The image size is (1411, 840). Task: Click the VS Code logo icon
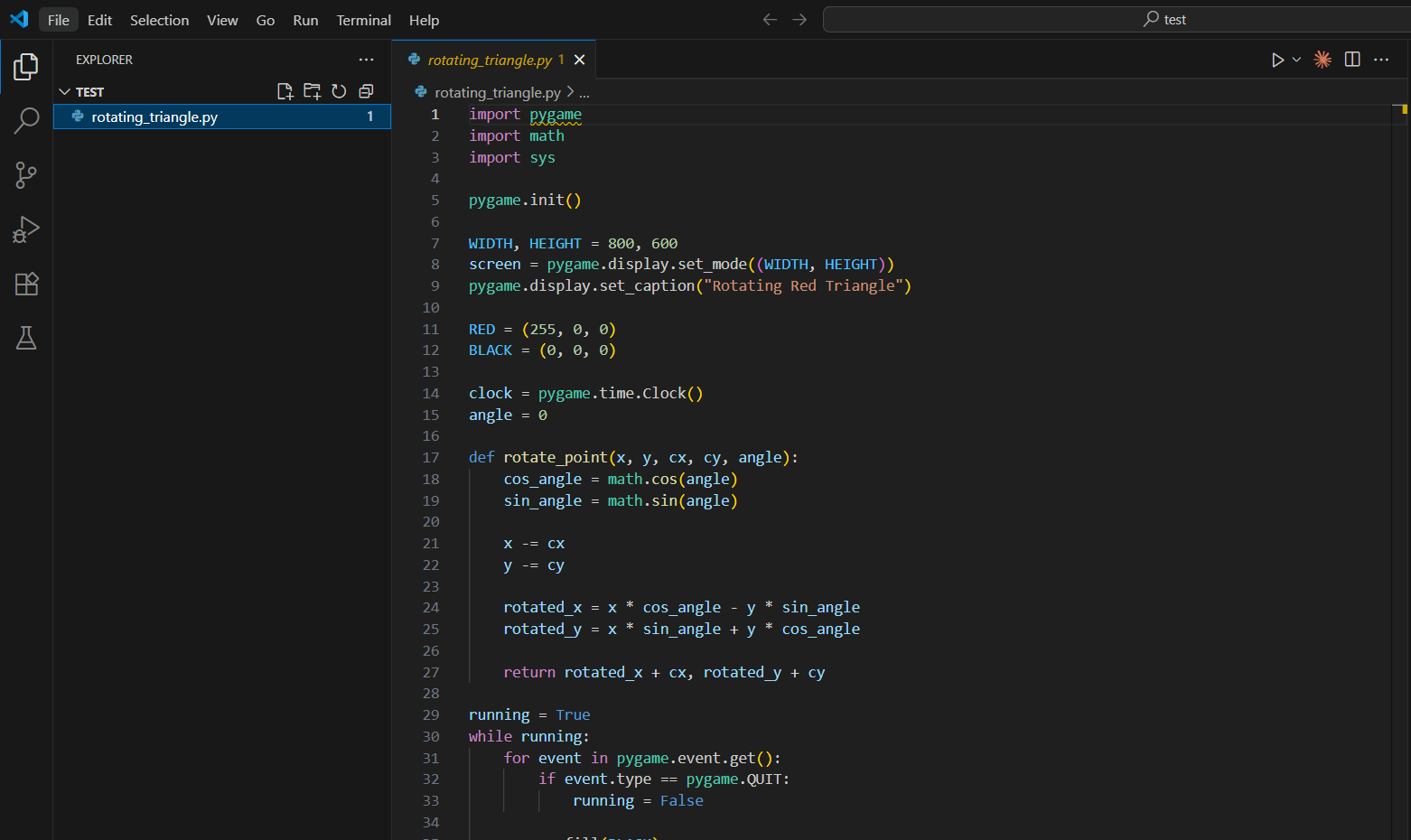click(19, 19)
